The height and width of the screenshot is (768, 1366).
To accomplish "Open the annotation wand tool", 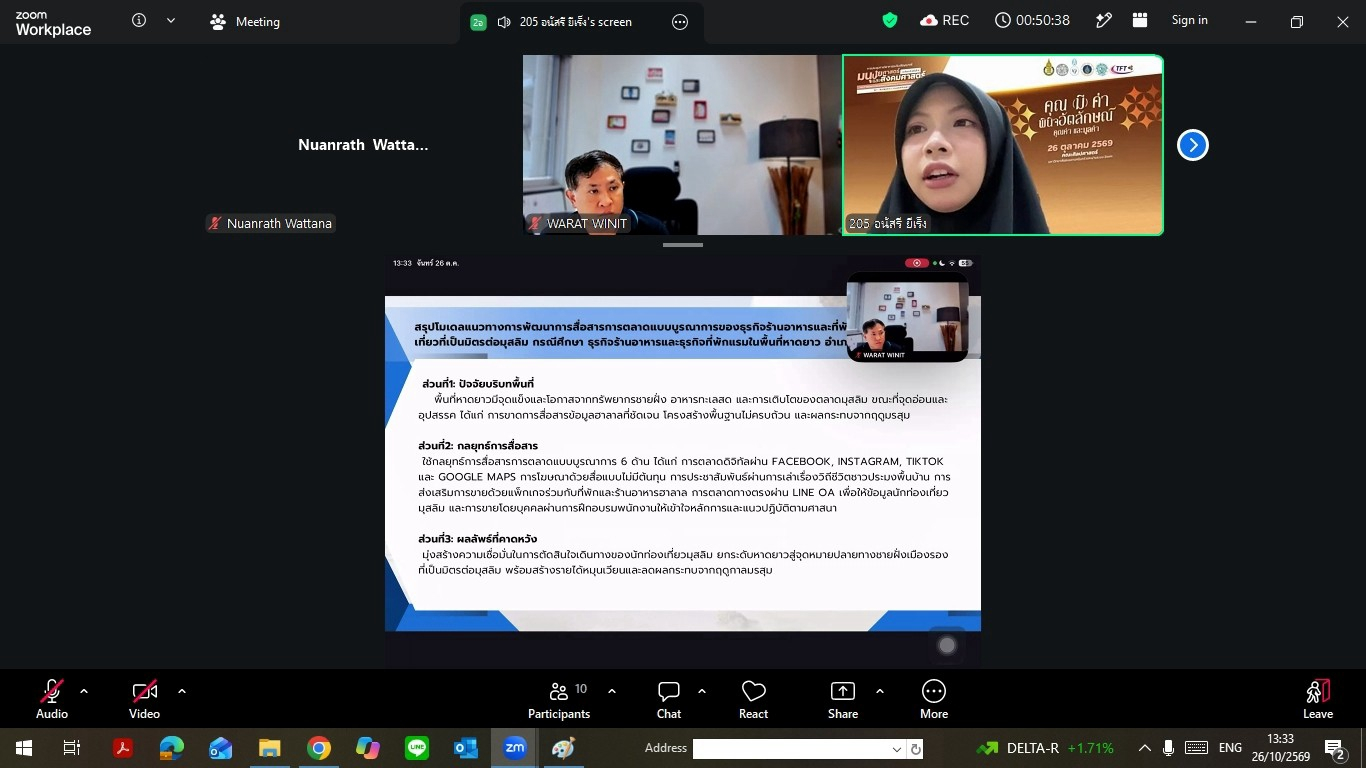I will pyautogui.click(x=1104, y=21).
